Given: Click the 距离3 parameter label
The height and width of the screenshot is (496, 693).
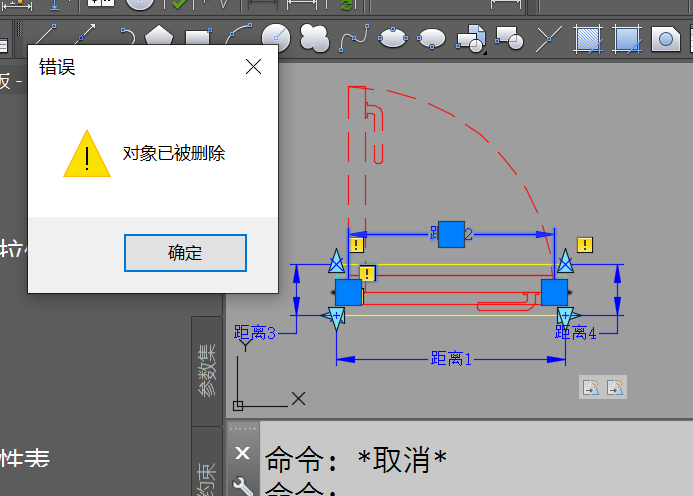Looking at the screenshot, I should coord(254,333).
